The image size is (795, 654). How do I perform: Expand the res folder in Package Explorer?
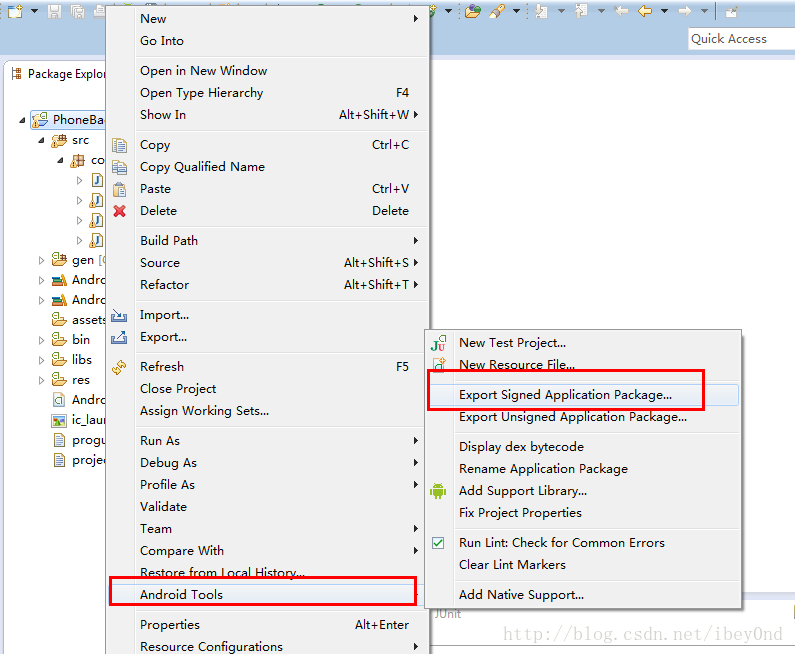click(41, 380)
